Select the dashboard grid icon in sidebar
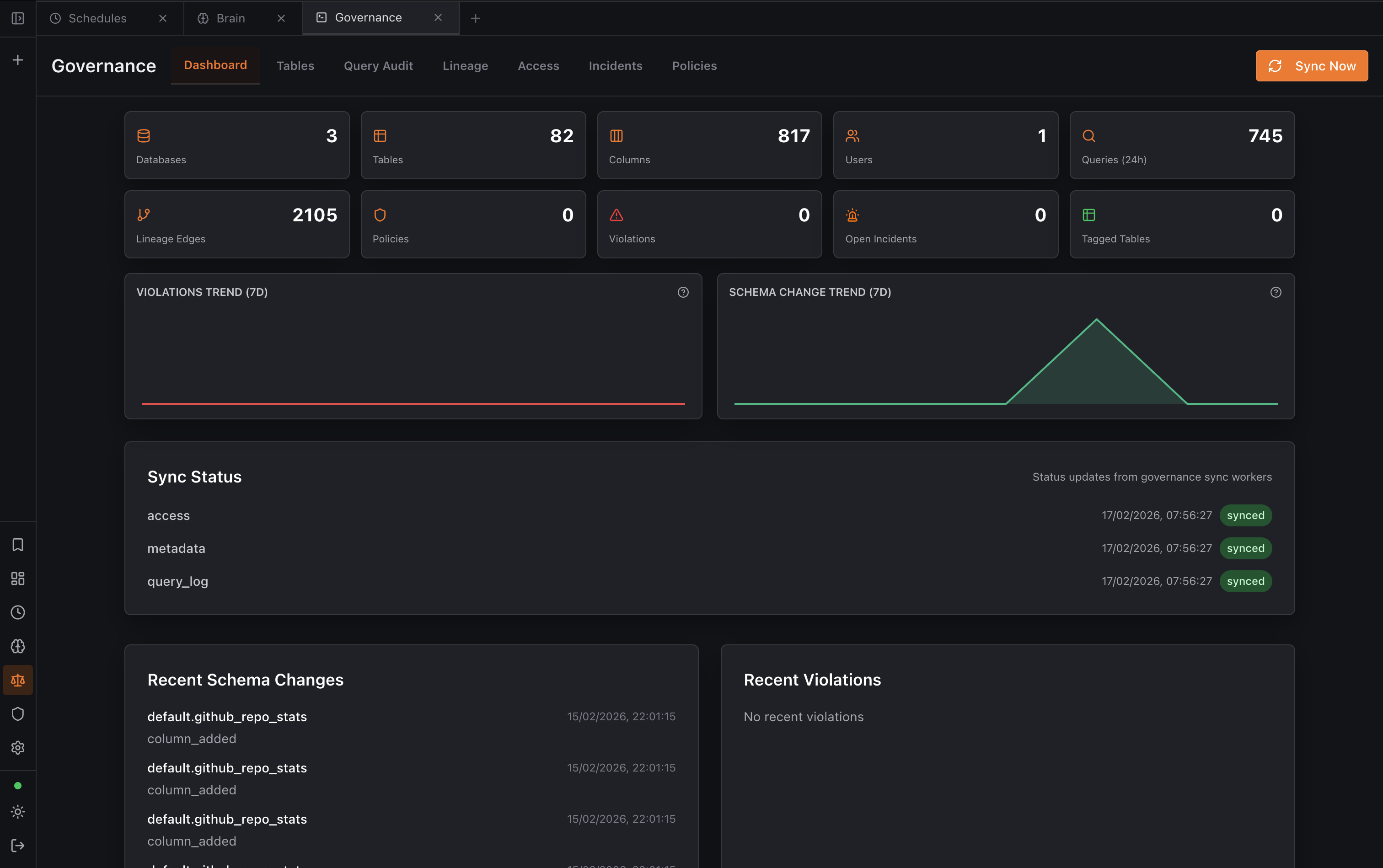This screenshot has width=1383, height=868. point(17,578)
